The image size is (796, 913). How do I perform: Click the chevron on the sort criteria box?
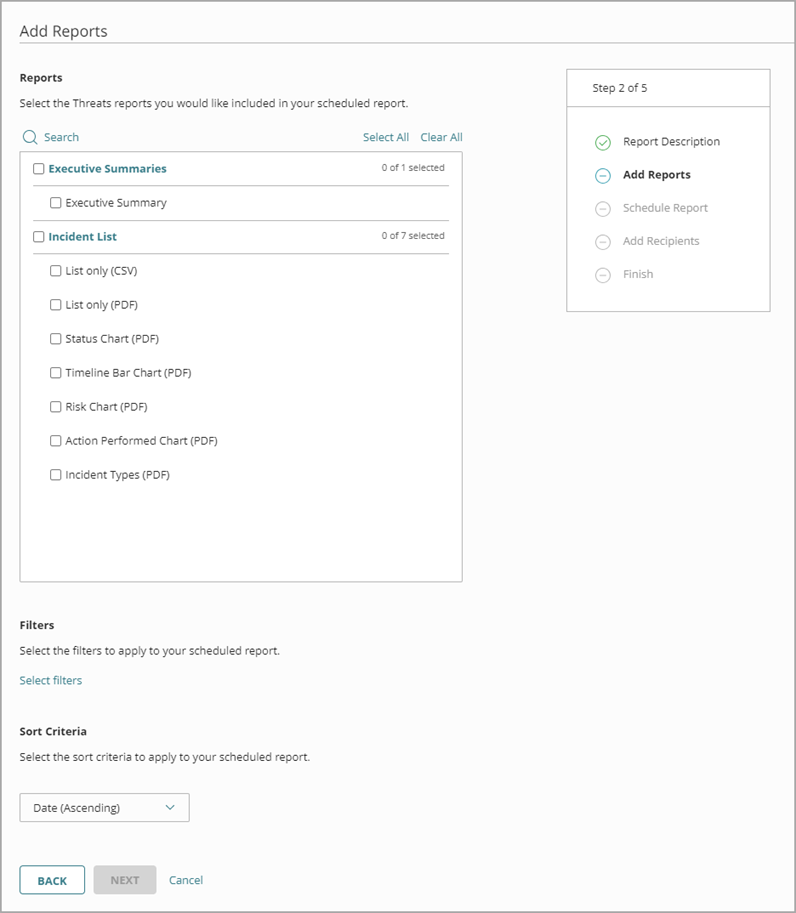(170, 807)
